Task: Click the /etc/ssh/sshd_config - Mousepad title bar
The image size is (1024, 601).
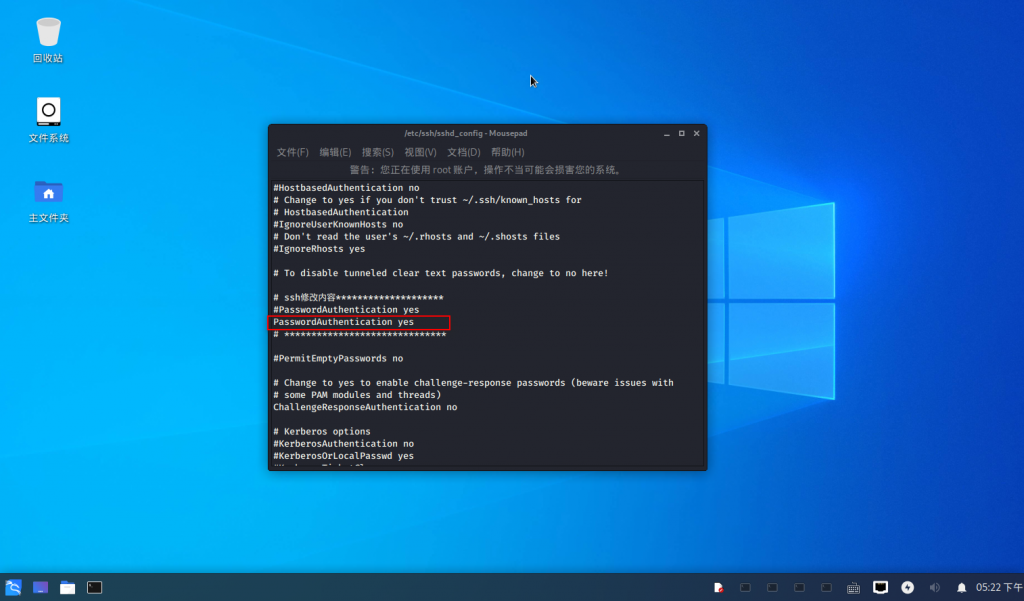Action: click(x=466, y=133)
